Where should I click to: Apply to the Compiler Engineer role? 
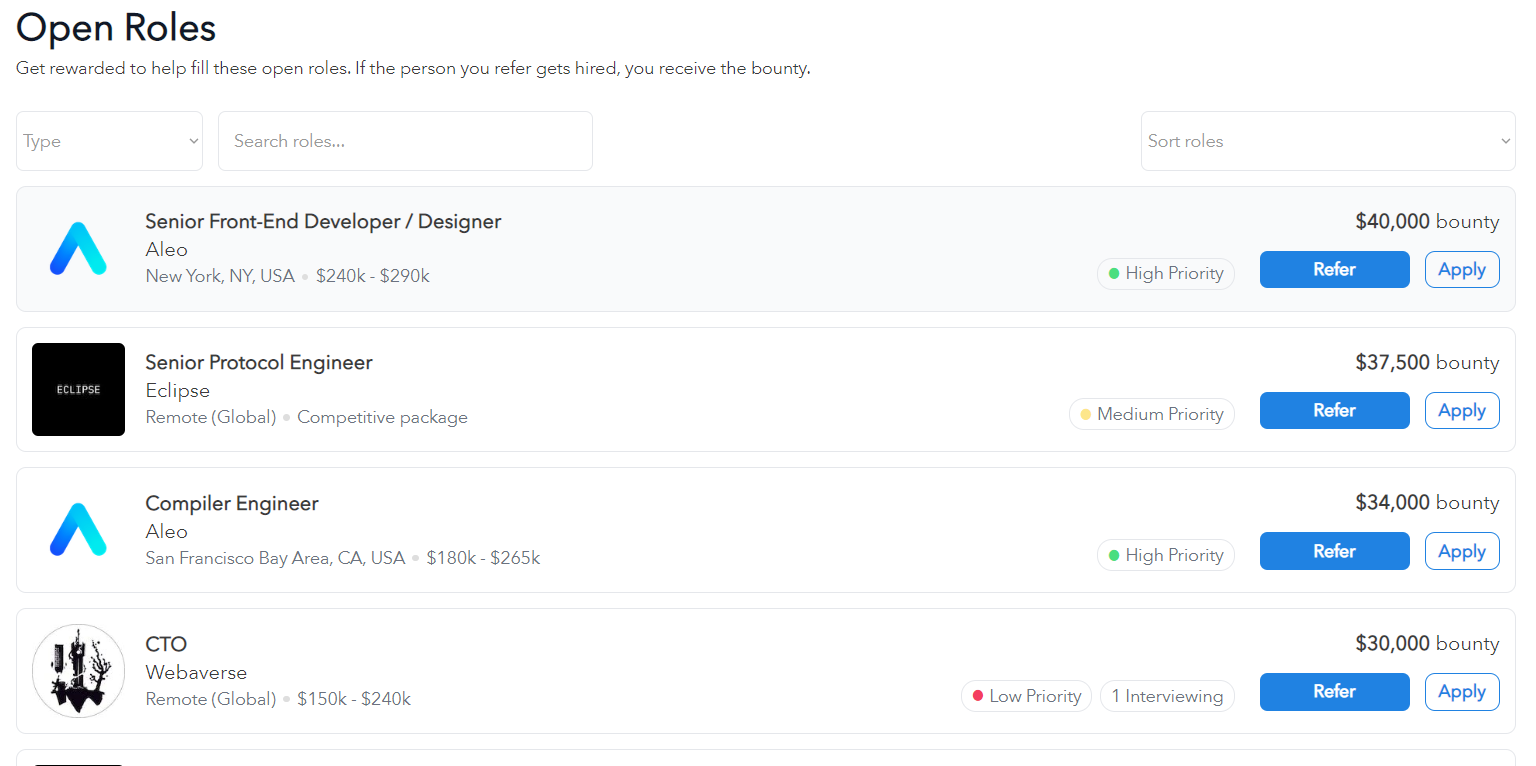tap(1461, 551)
